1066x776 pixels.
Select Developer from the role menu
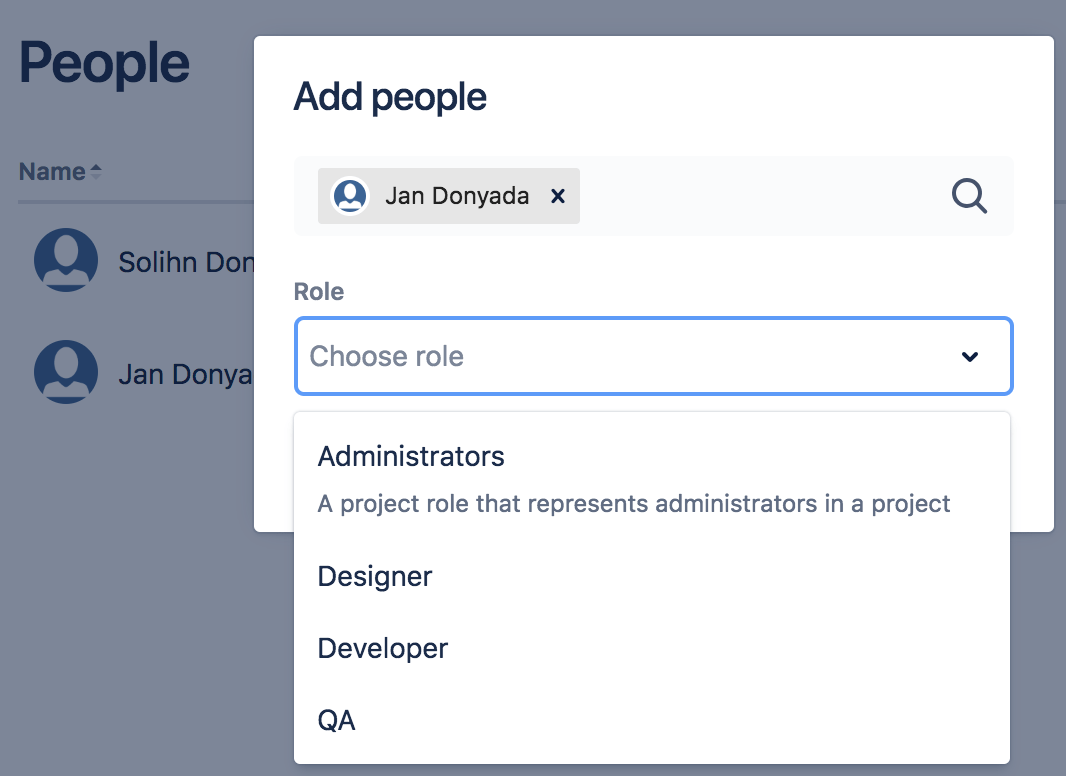pyautogui.click(x=382, y=648)
